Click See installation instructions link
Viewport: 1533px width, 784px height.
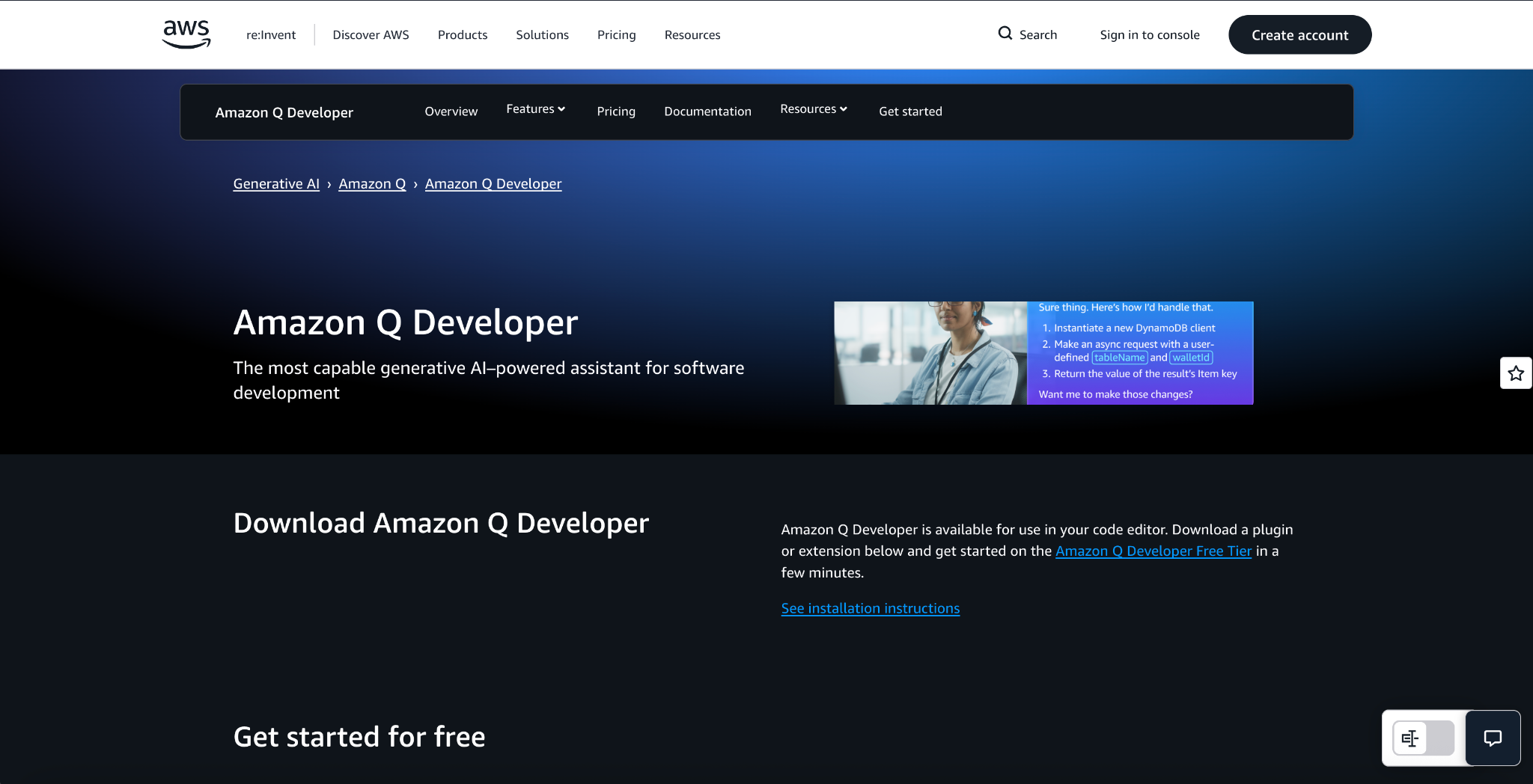point(871,609)
